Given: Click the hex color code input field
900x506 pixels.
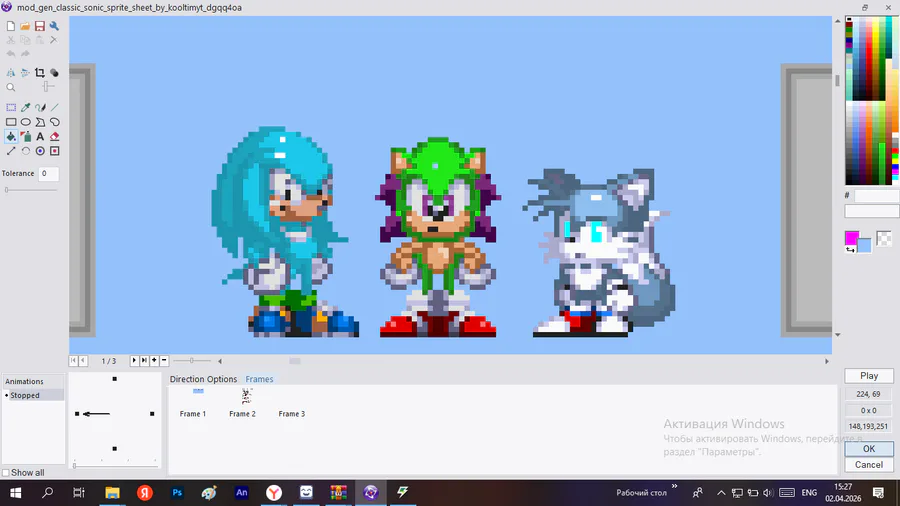Looking at the screenshot, I should pyautogui.click(x=876, y=196).
